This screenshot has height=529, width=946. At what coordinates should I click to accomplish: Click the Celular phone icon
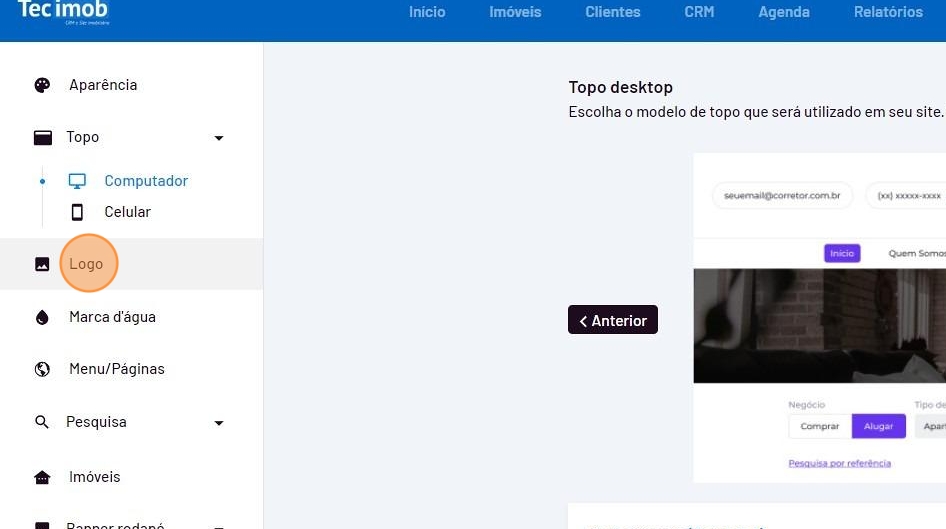[77, 212]
